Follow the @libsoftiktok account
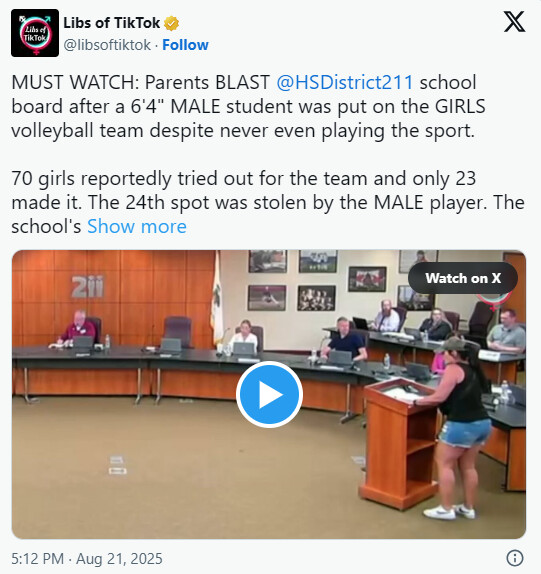Viewport: 541px width, 574px height. (185, 45)
